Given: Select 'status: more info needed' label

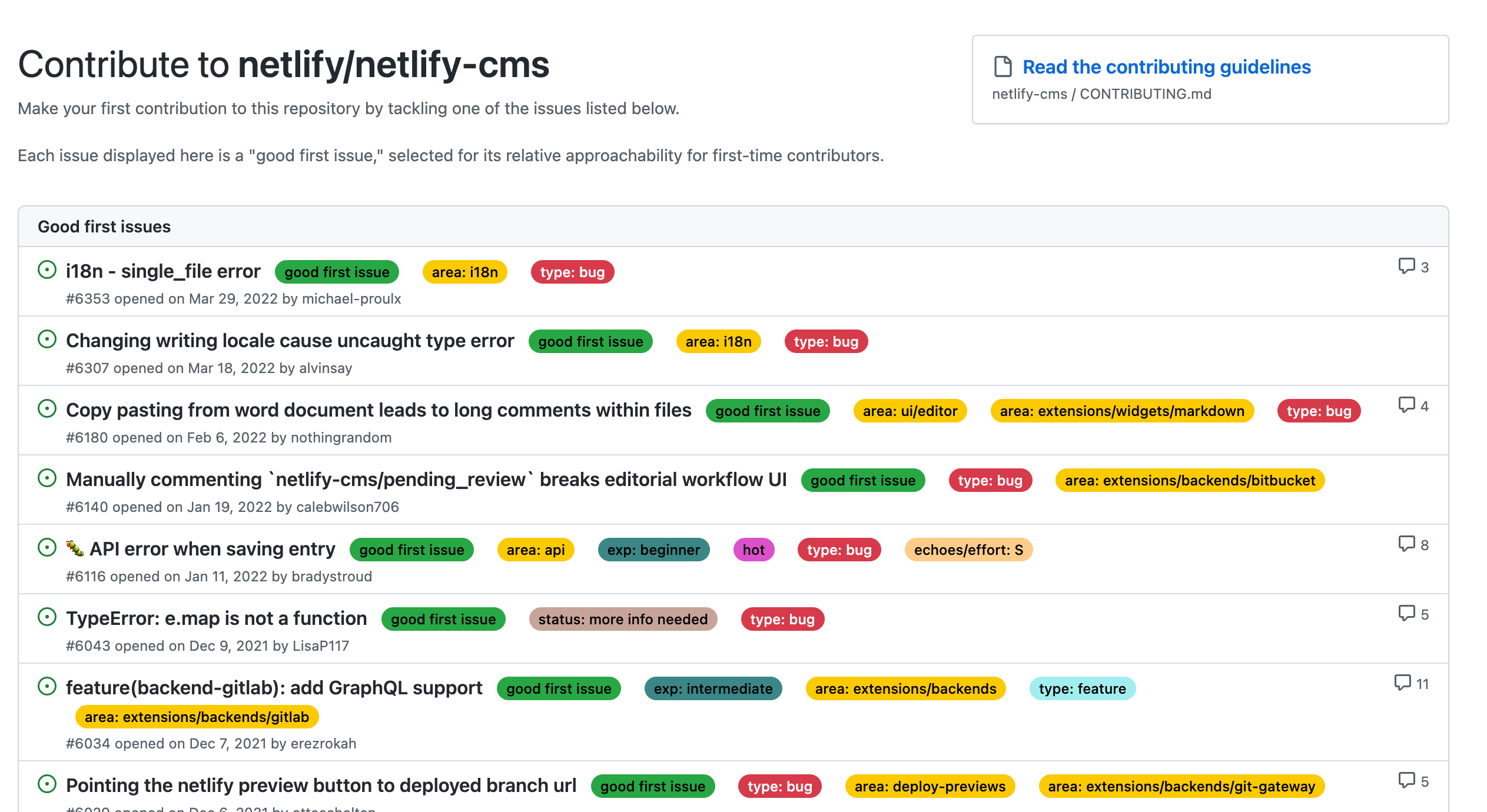Looking at the screenshot, I should (623, 619).
